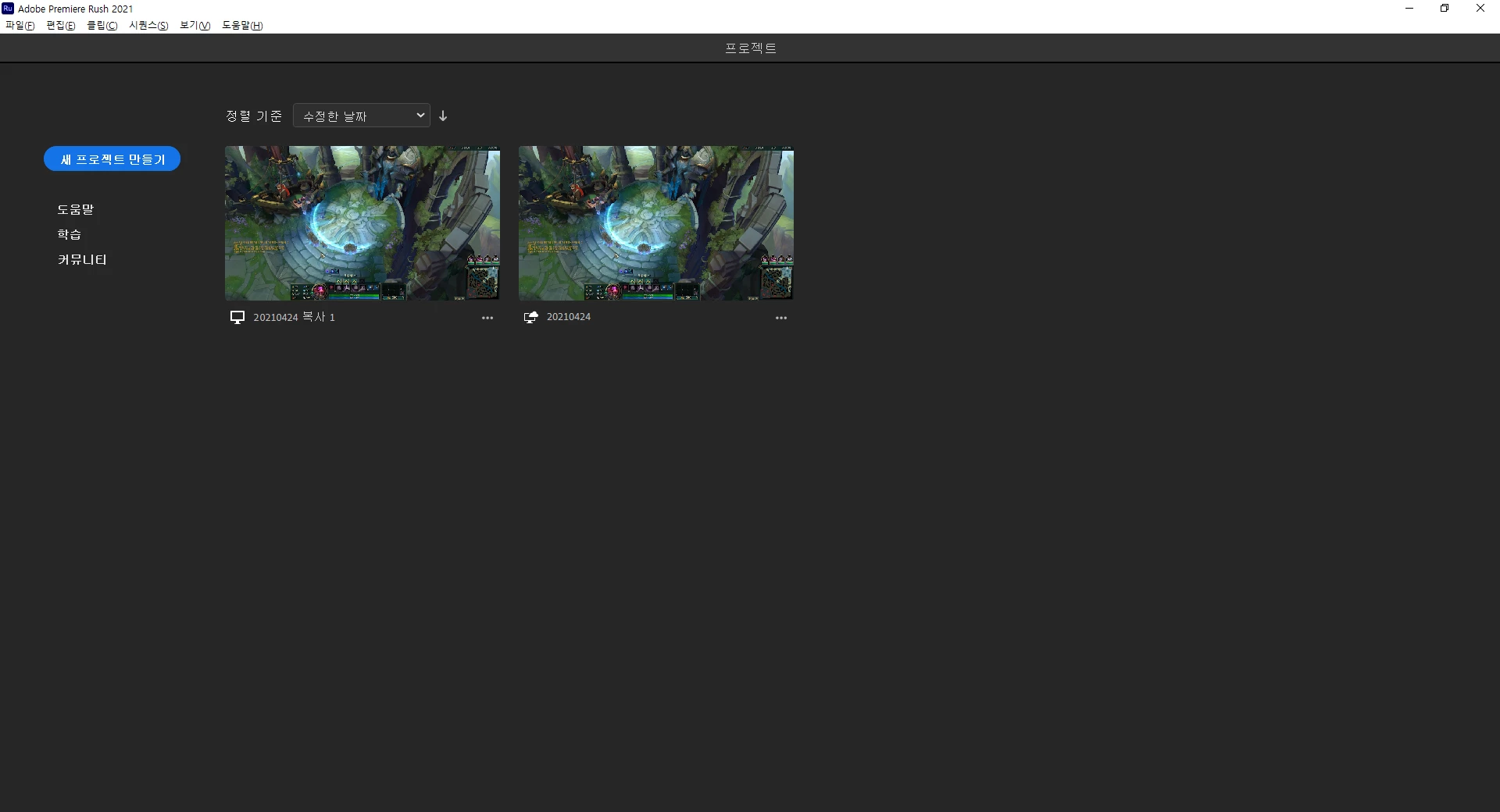Click the 프로젝트 header title
1500x812 pixels.
[750, 48]
